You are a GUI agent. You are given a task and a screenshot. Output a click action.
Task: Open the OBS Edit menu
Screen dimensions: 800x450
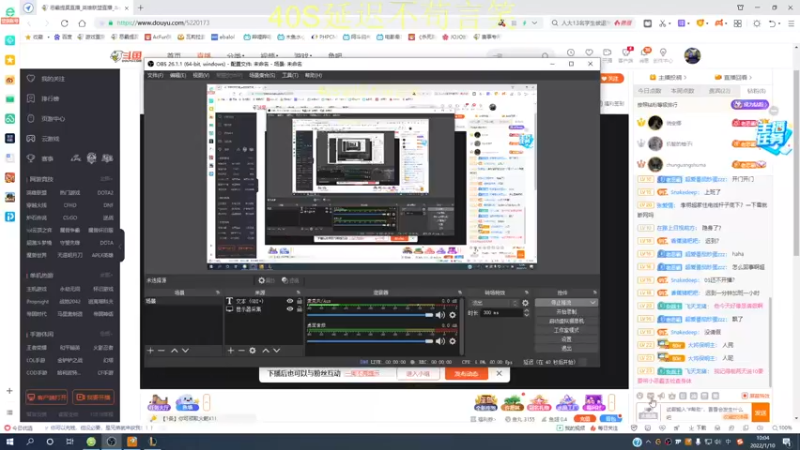(178, 76)
